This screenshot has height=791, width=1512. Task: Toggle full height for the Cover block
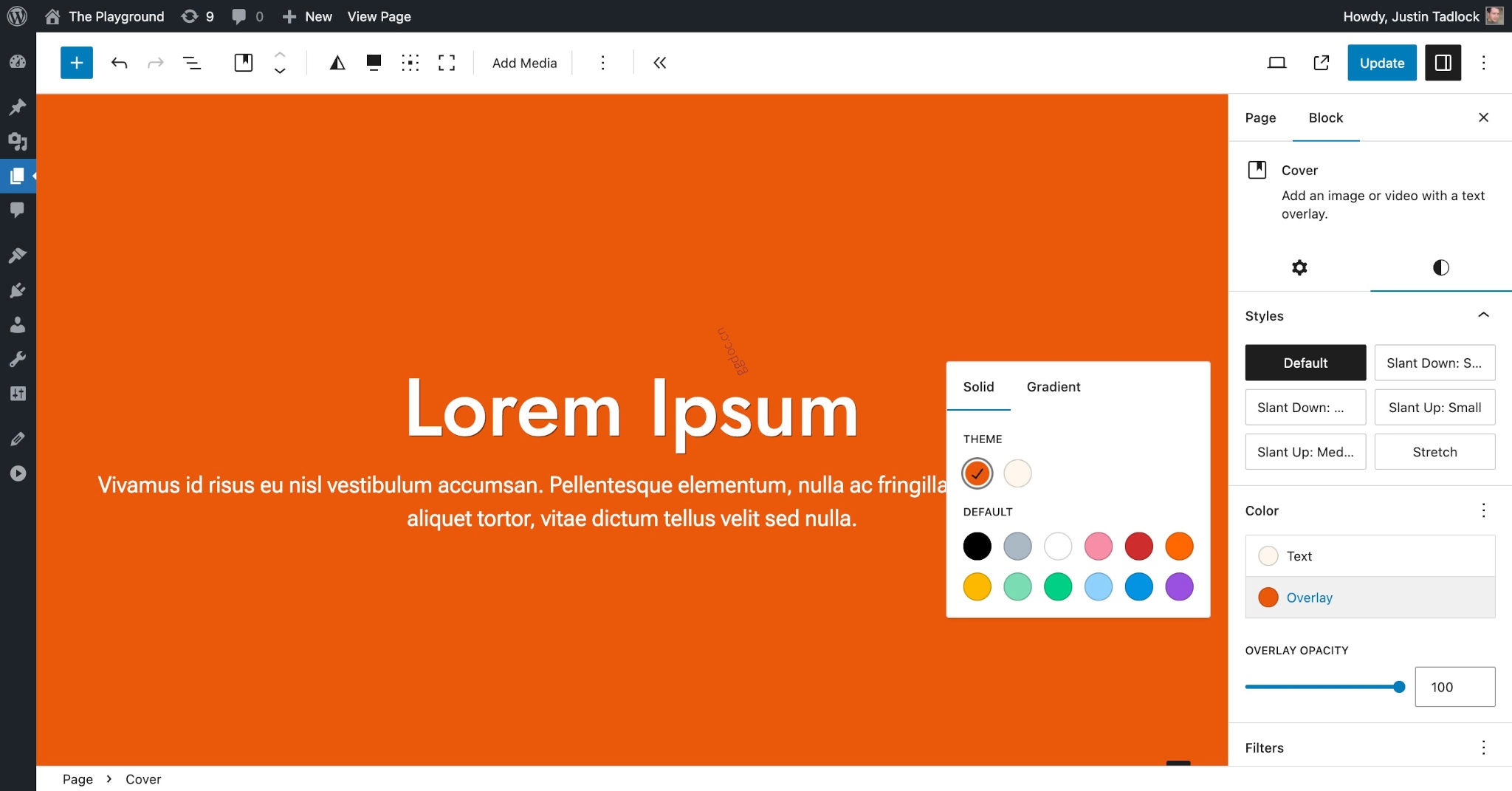point(447,63)
